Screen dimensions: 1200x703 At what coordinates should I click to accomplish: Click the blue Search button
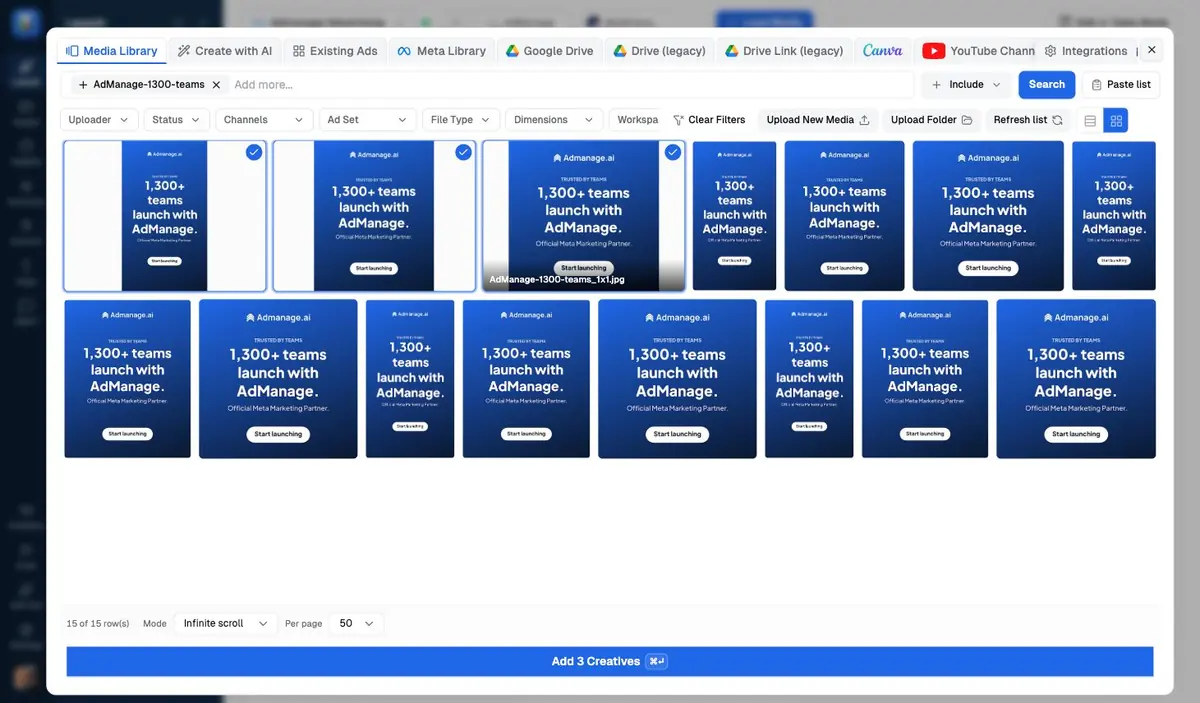coord(1047,85)
